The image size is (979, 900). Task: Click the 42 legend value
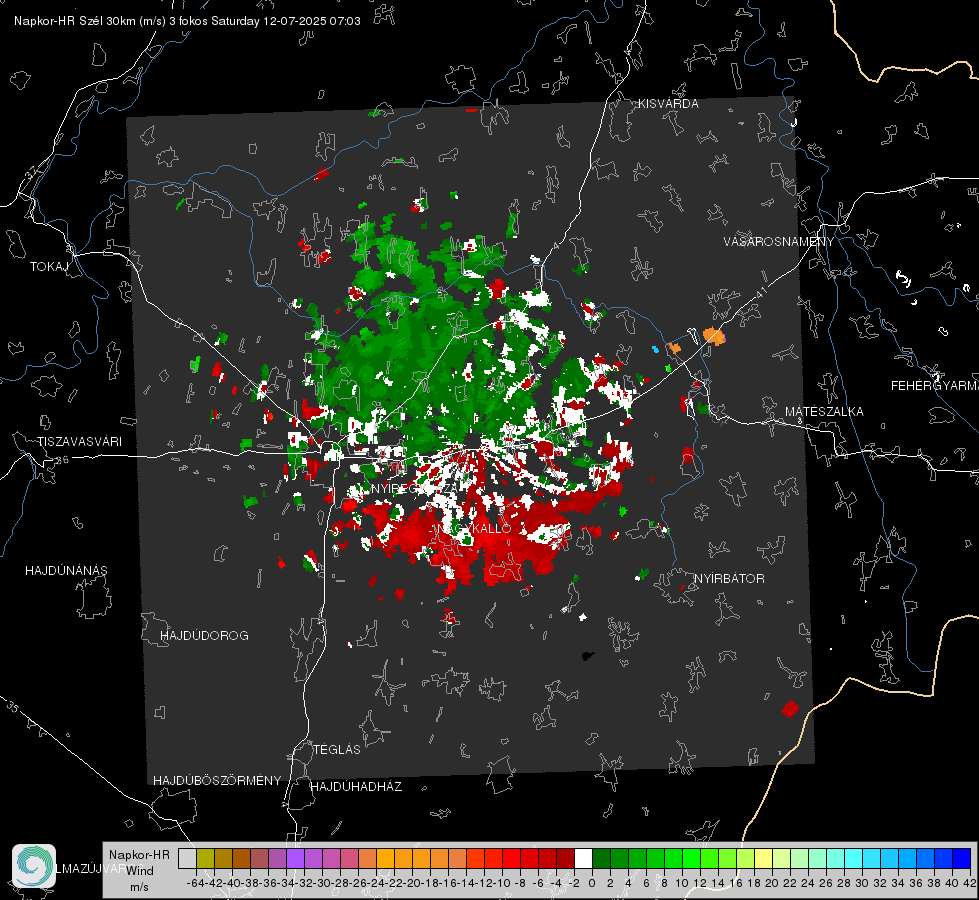[970, 883]
